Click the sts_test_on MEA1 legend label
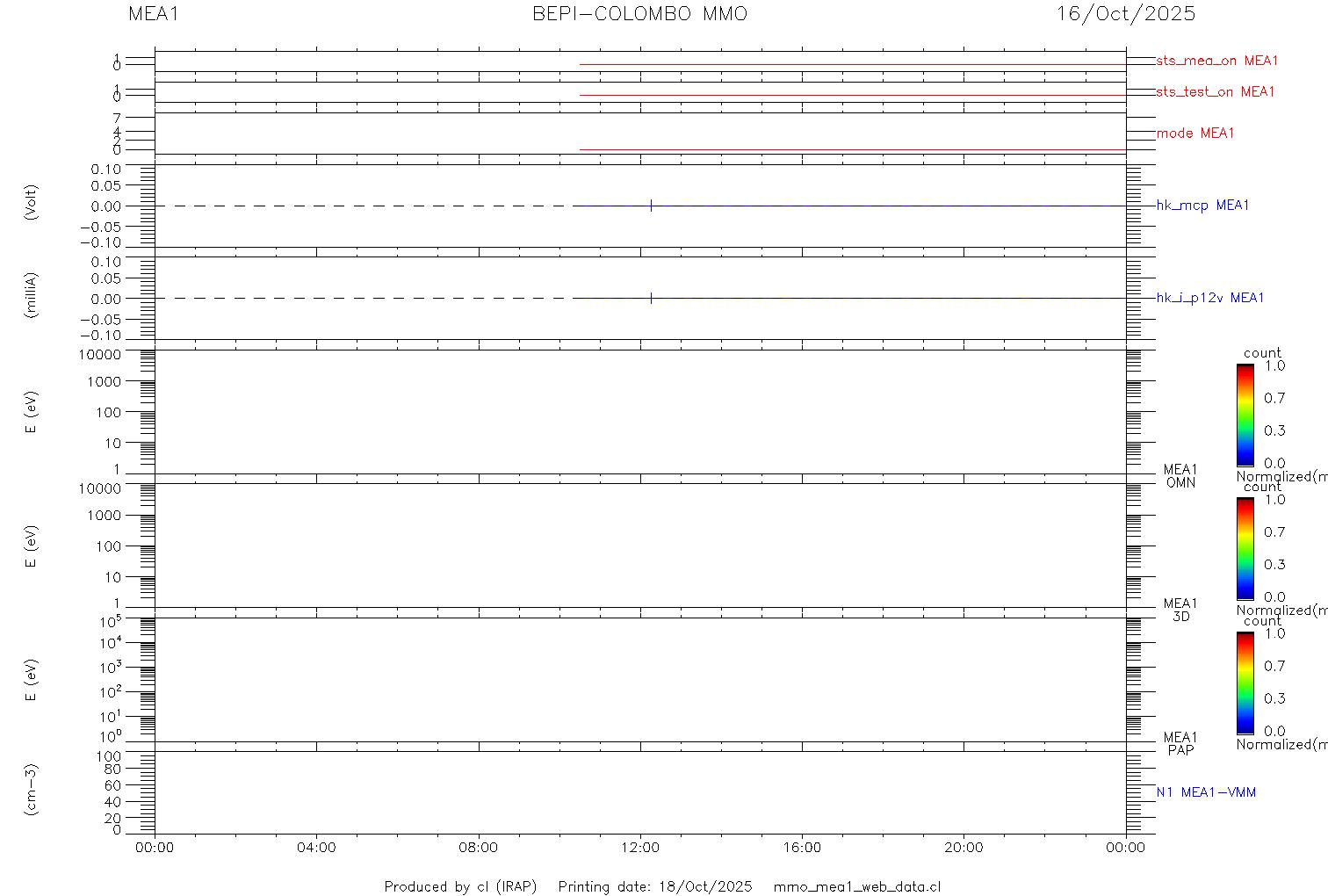Viewport: 1328px width, 896px height. click(x=1215, y=91)
